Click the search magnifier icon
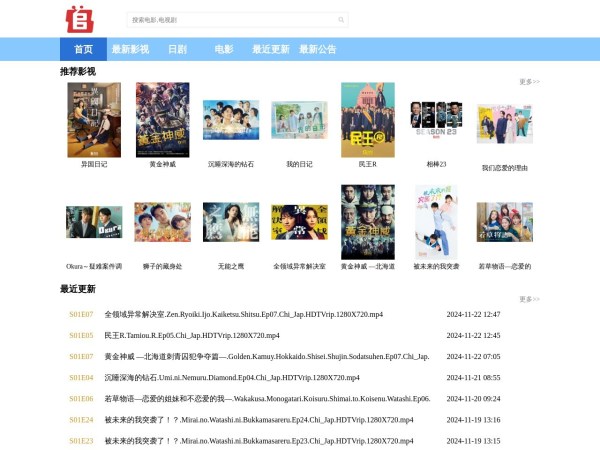This screenshot has height=450, width=600. (341, 19)
